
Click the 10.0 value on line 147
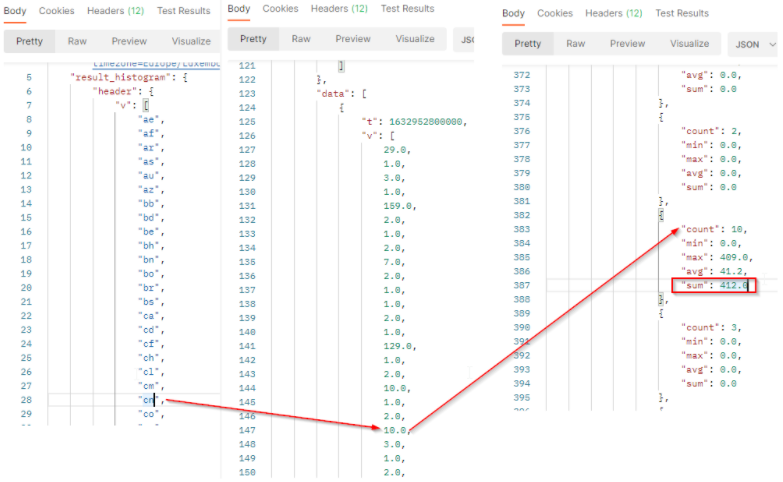(395, 429)
